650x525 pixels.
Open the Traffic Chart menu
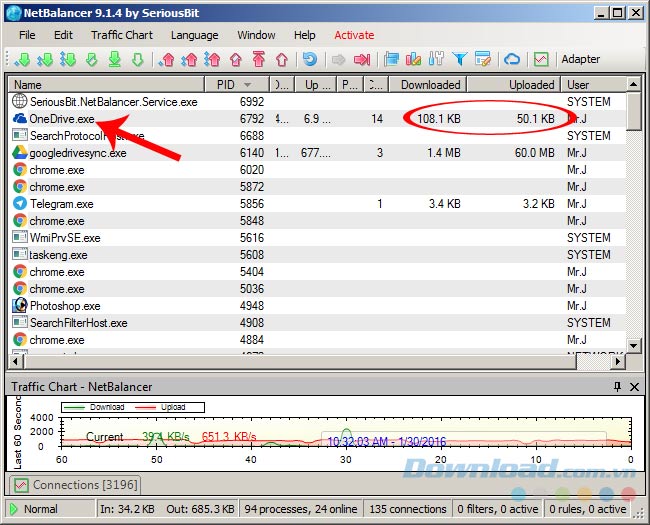pyautogui.click(x=122, y=35)
